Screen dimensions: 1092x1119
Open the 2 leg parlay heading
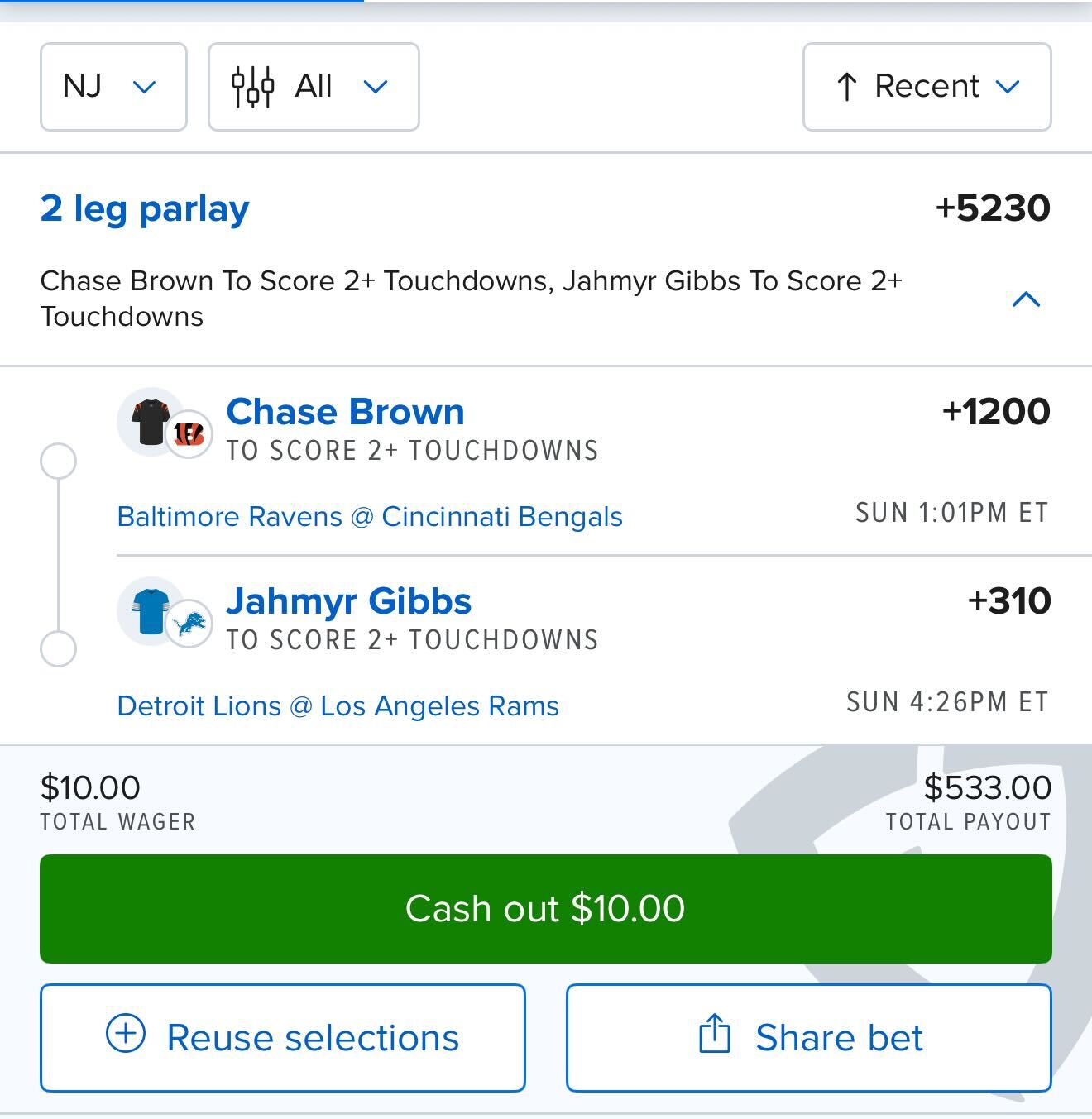tap(145, 208)
